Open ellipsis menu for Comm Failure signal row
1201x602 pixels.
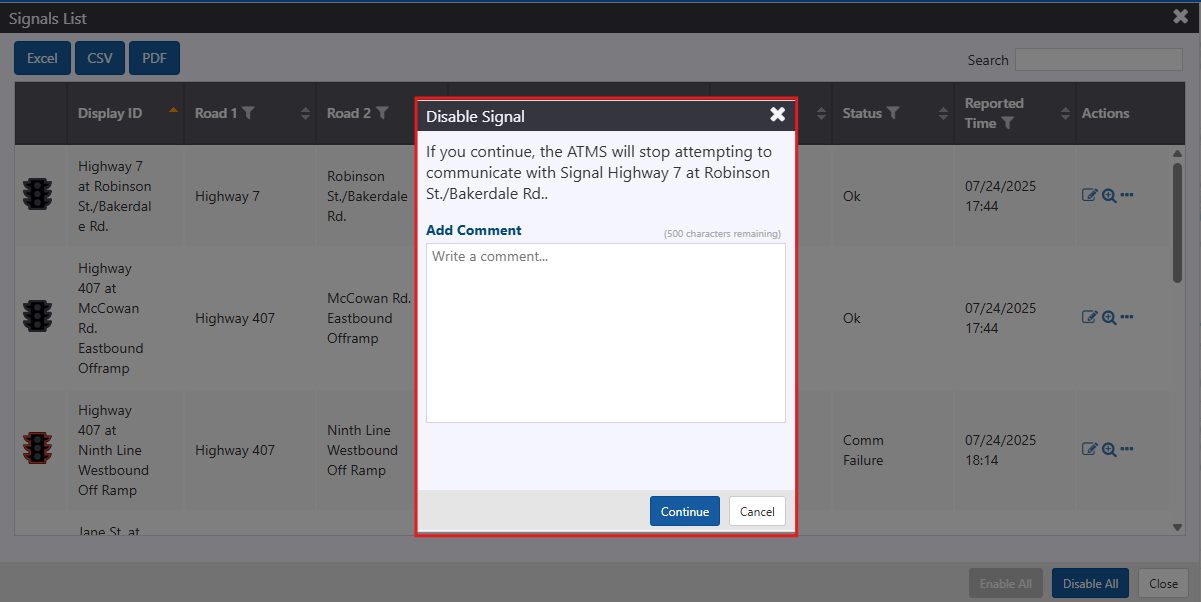[1127, 449]
